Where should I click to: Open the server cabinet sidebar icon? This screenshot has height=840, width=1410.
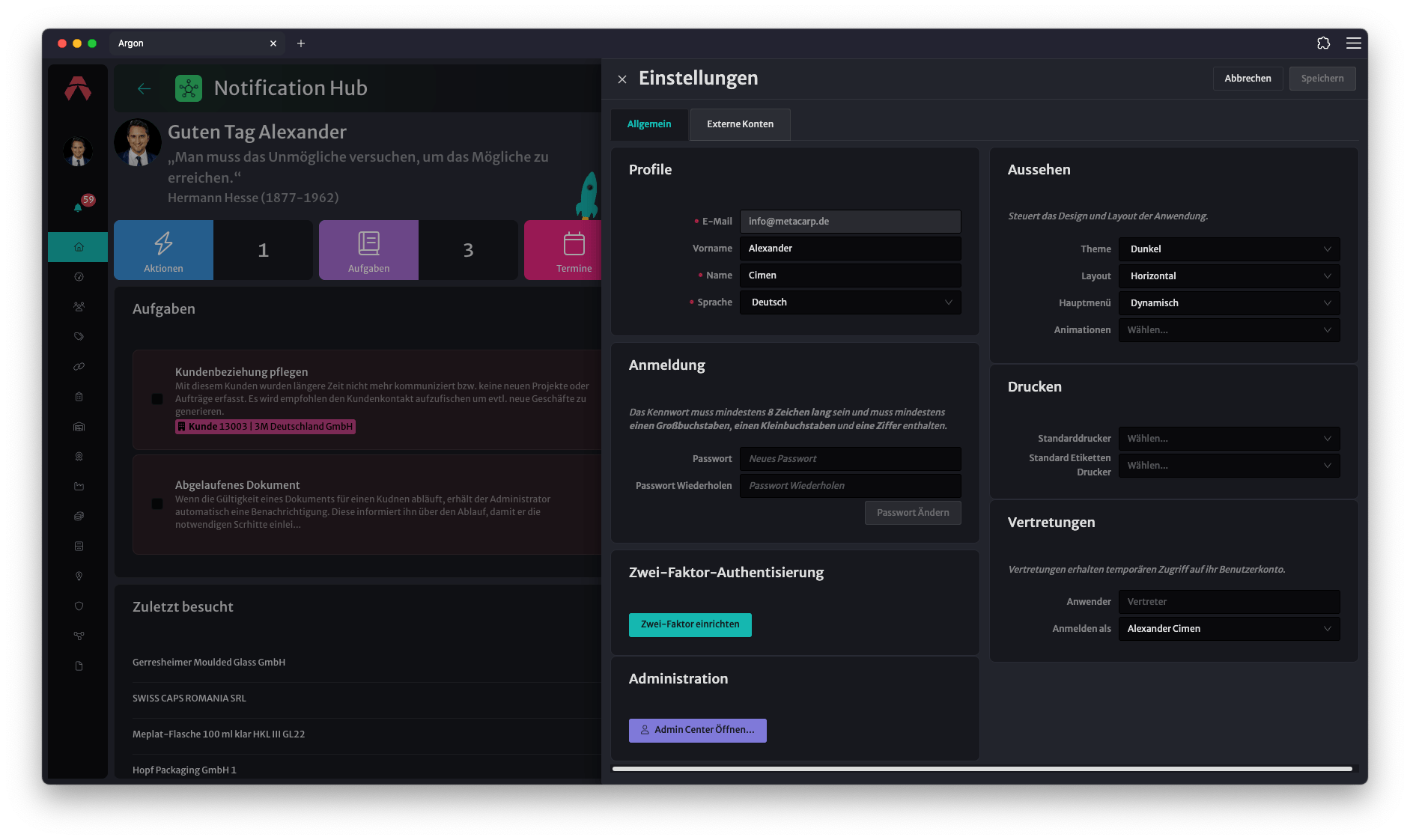coord(79,547)
